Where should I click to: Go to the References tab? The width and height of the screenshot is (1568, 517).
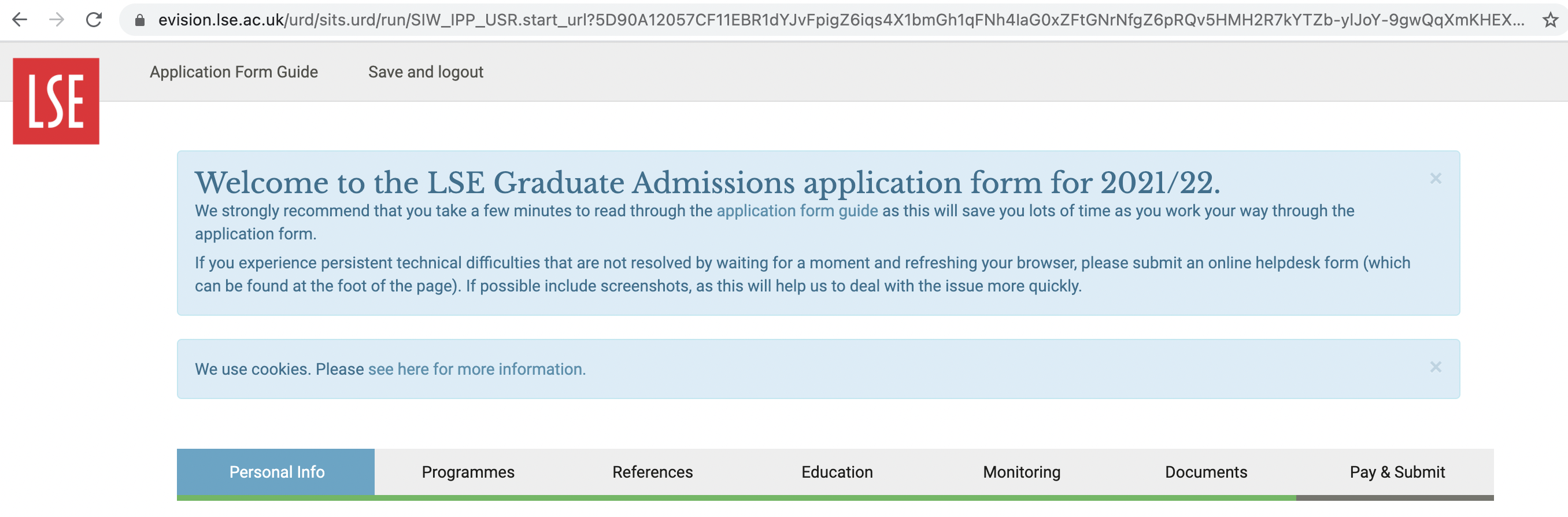652,472
